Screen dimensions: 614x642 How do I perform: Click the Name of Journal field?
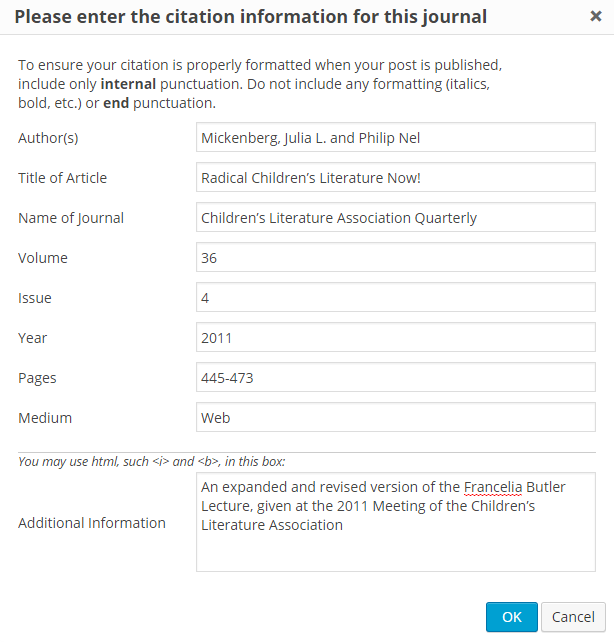[396, 218]
